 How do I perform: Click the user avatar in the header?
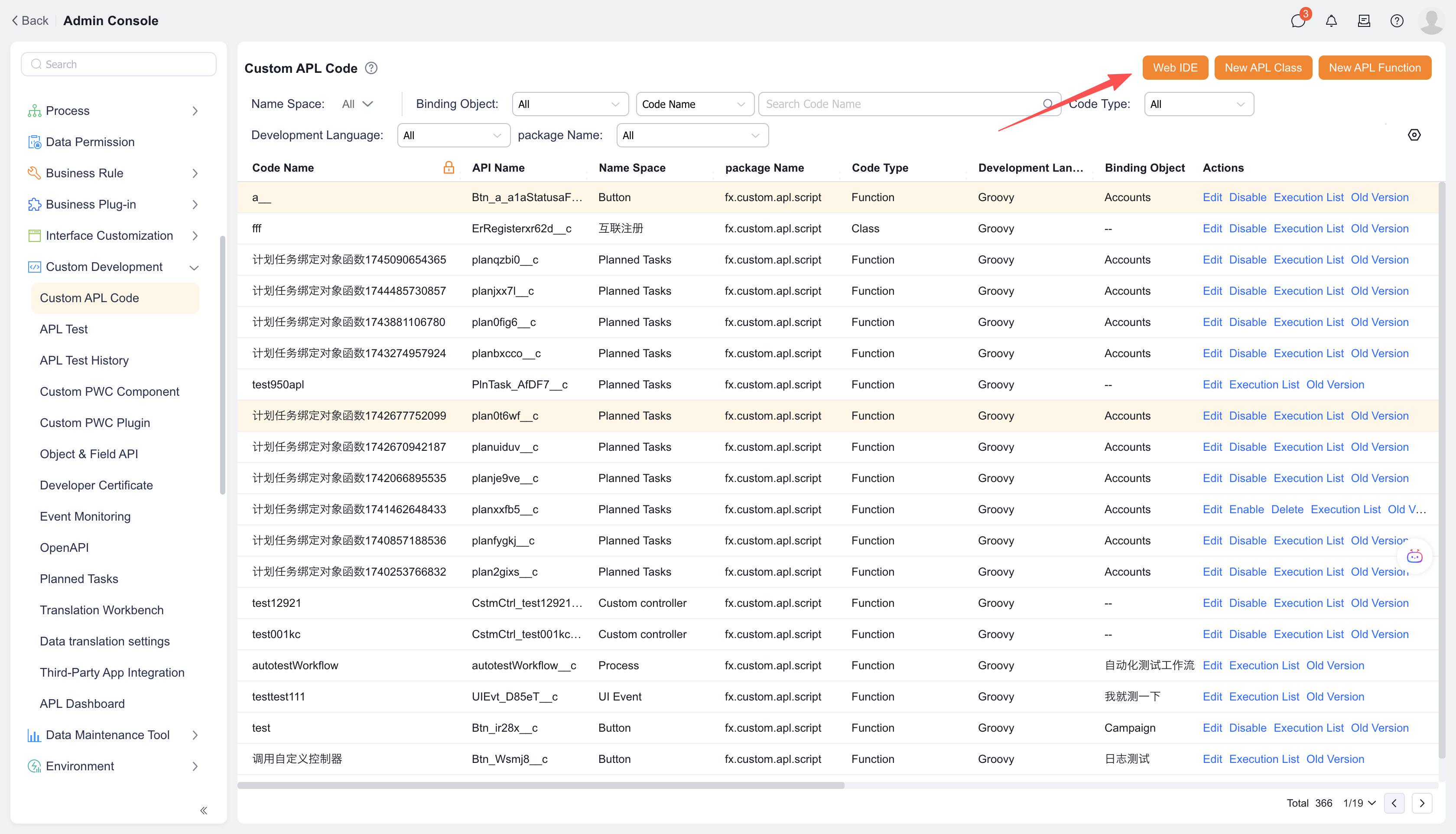pyautogui.click(x=1431, y=21)
